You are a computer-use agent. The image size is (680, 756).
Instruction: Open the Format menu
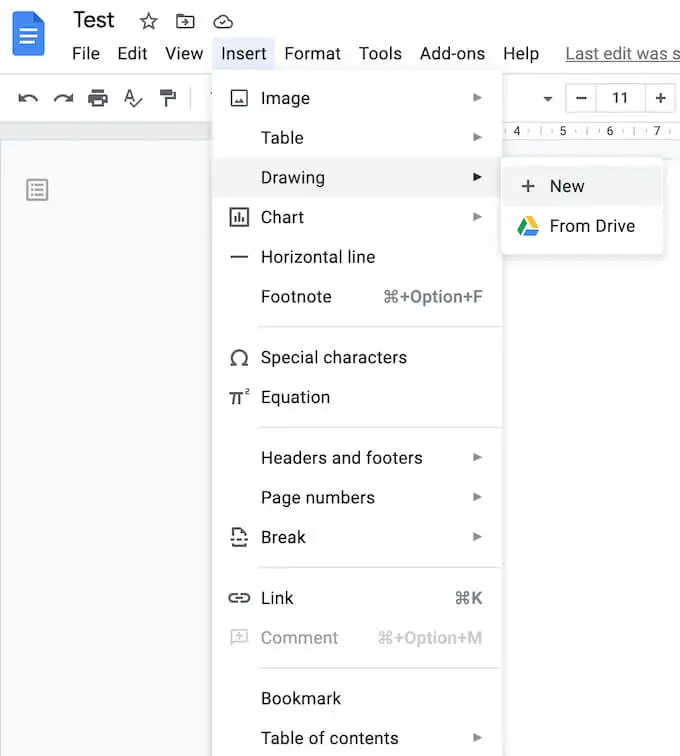click(313, 54)
